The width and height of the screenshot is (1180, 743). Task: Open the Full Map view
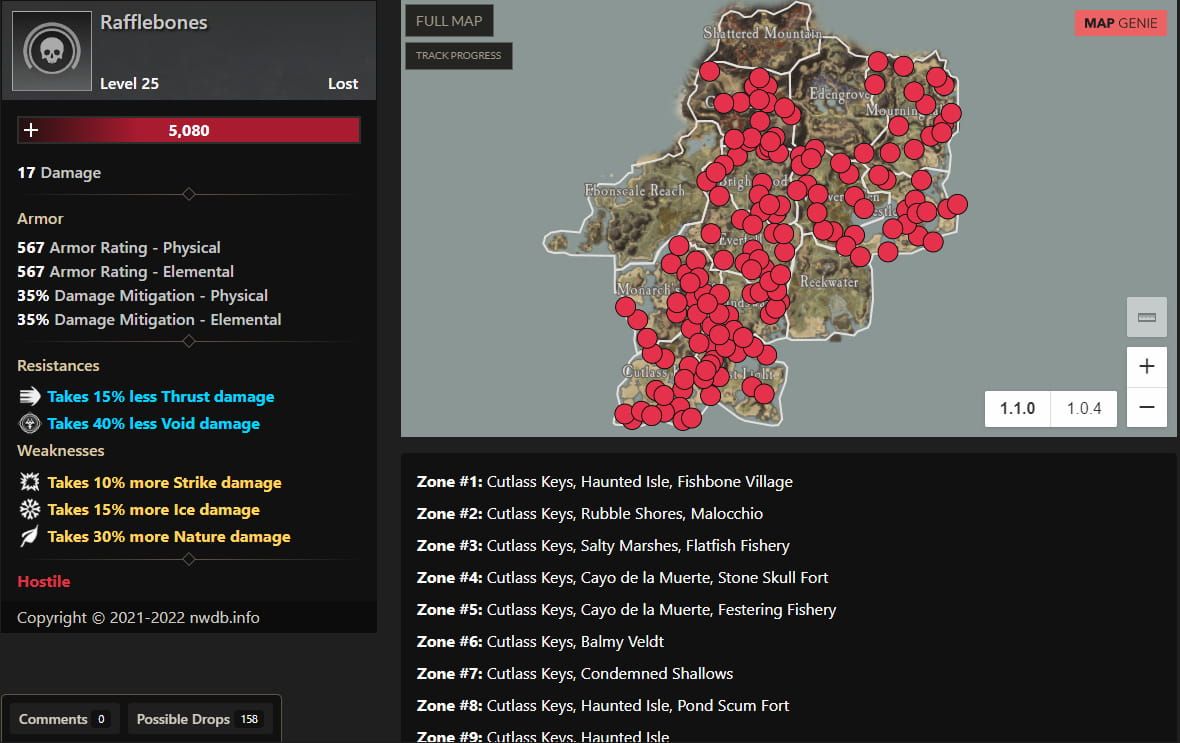(449, 21)
